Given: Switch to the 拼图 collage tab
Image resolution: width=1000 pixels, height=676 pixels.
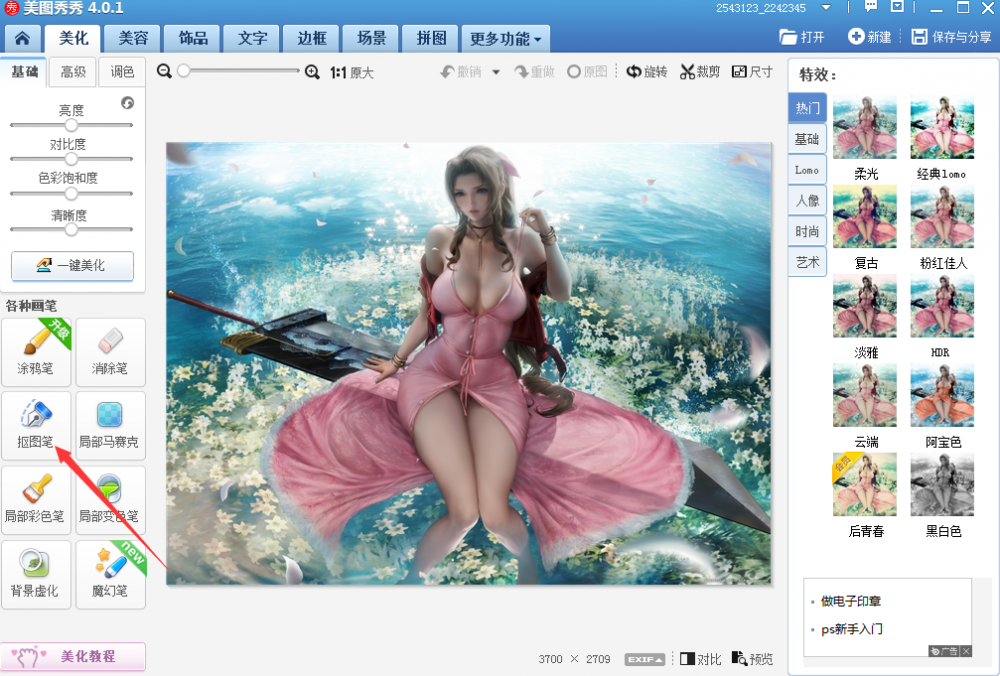Looking at the screenshot, I should tap(431, 39).
